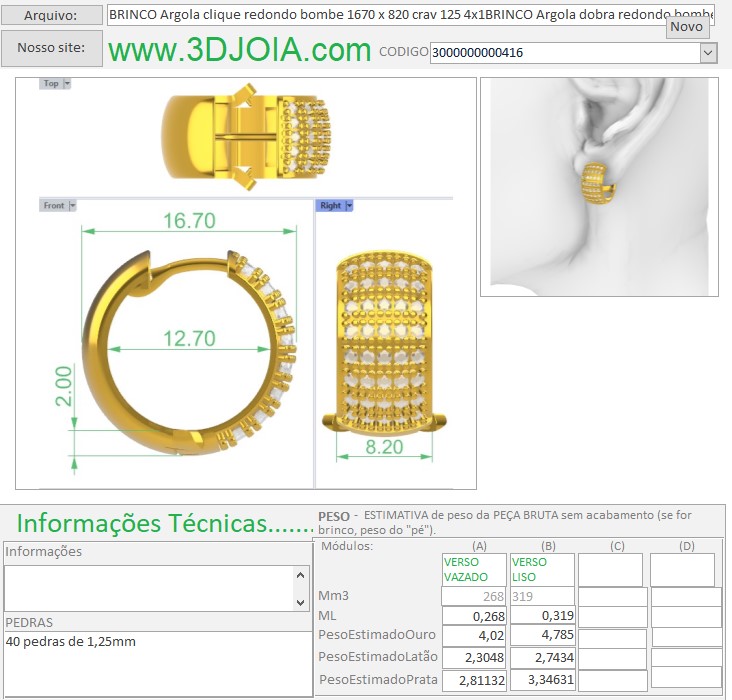Open the www.3DJOIA.com website link
Viewport: 732px width, 700px height.
tap(239, 51)
